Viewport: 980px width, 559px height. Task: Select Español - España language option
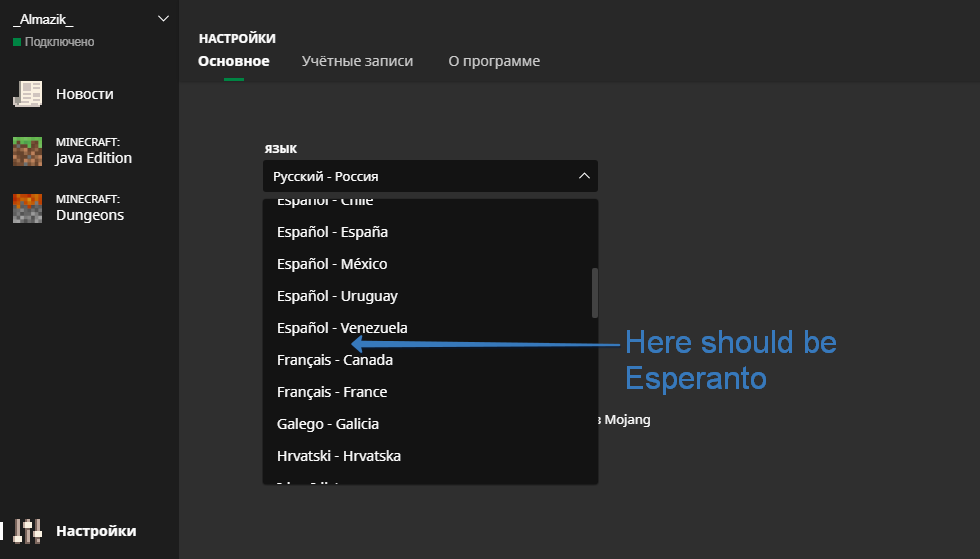332,232
